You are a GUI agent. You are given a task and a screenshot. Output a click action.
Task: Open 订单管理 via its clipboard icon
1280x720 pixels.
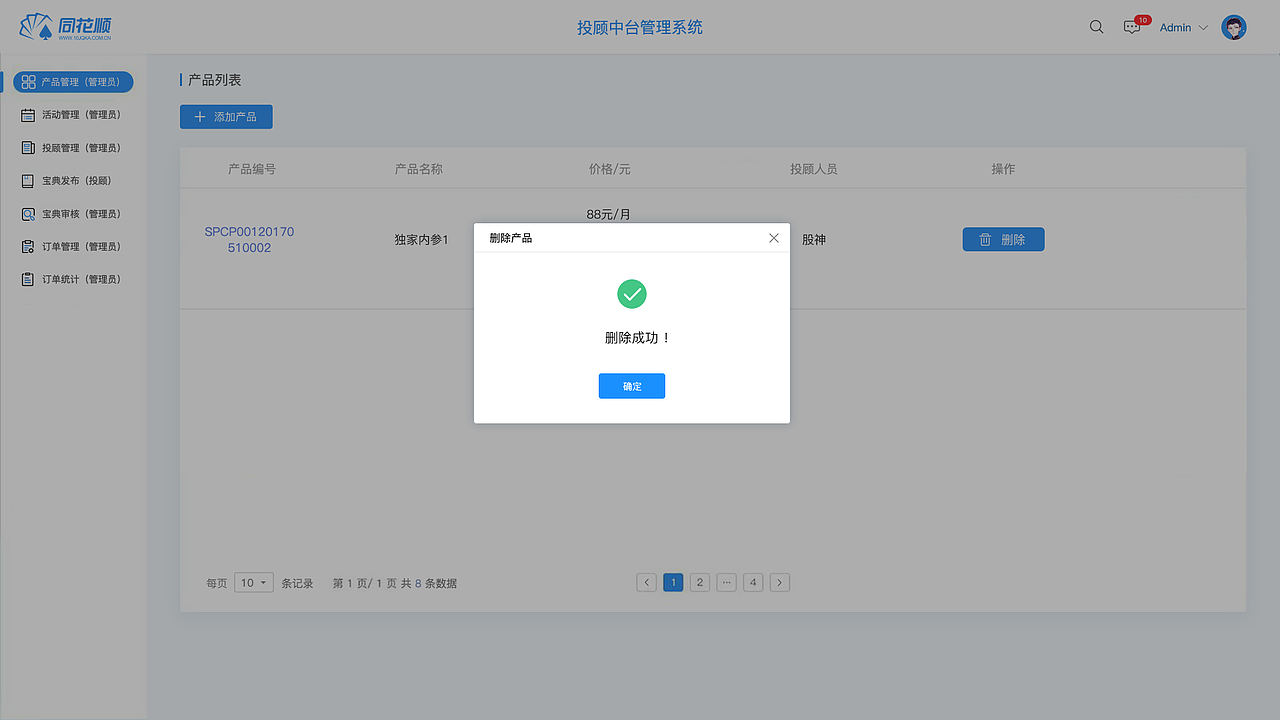[27, 246]
